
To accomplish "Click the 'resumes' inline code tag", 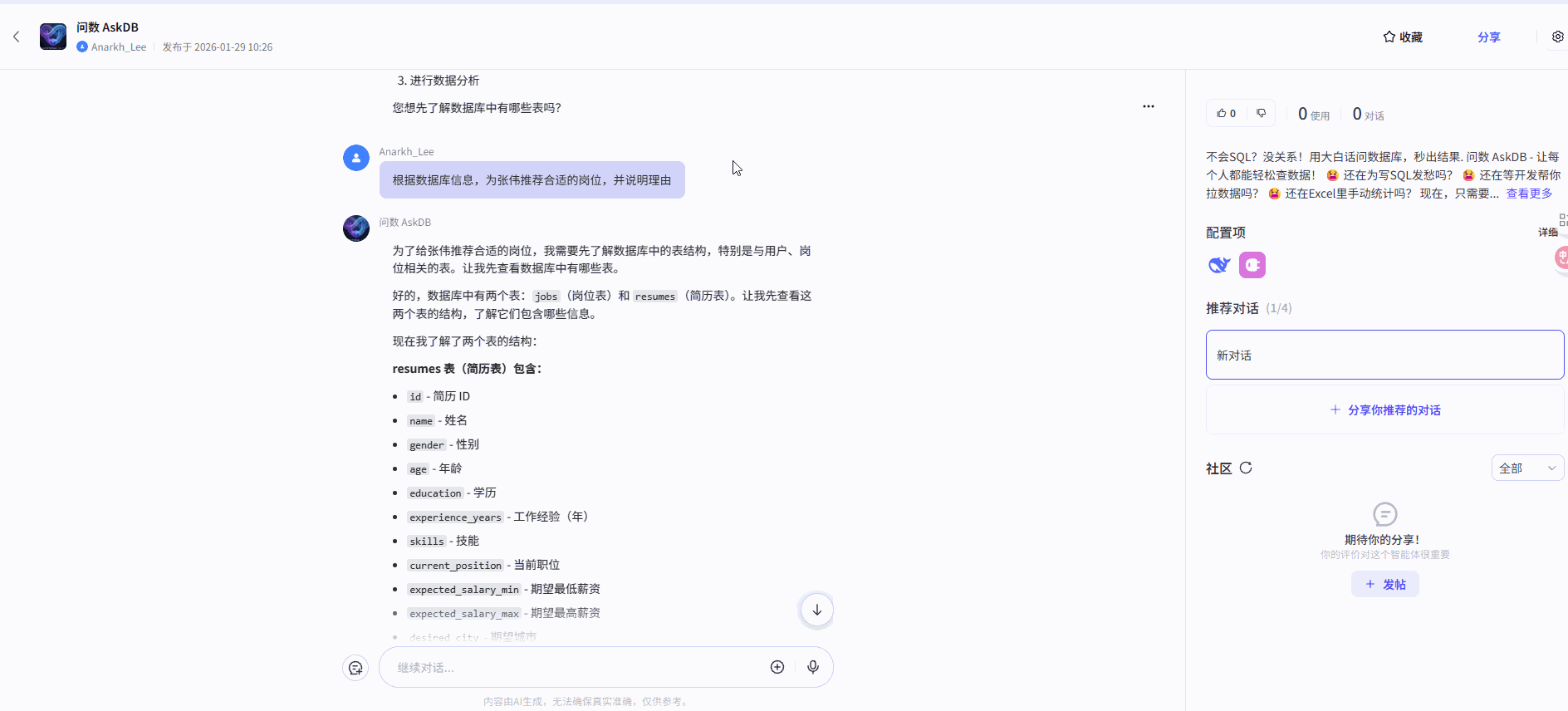I will (x=655, y=296).
